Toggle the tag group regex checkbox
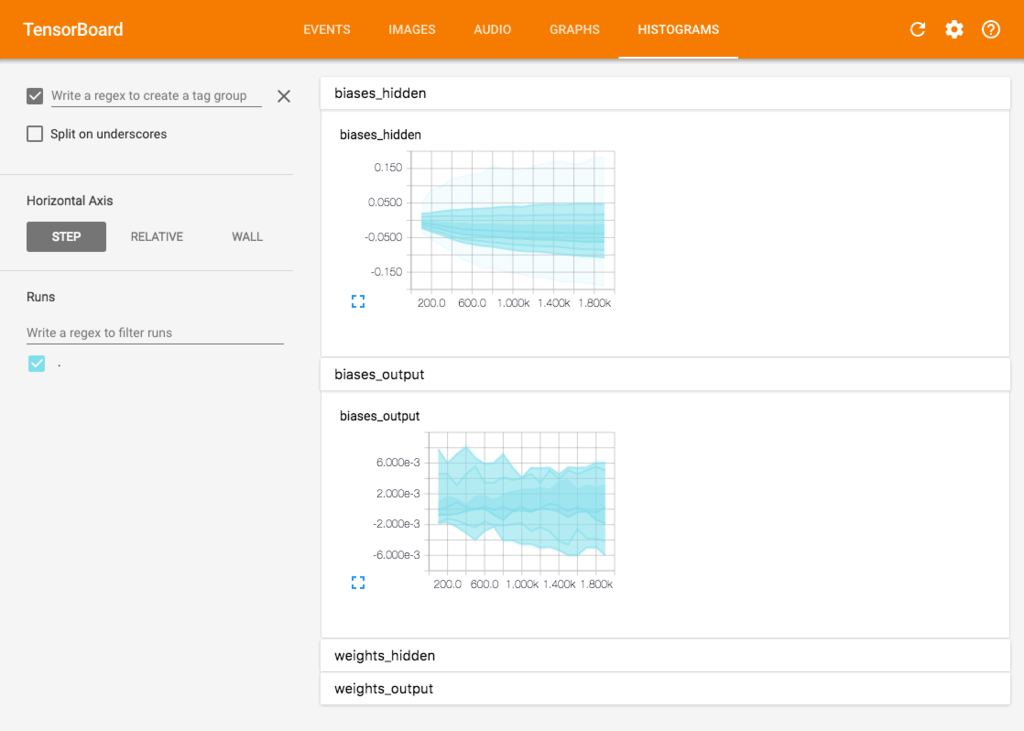Viewport: 1024px width, 731px height. tap(35, 96)
